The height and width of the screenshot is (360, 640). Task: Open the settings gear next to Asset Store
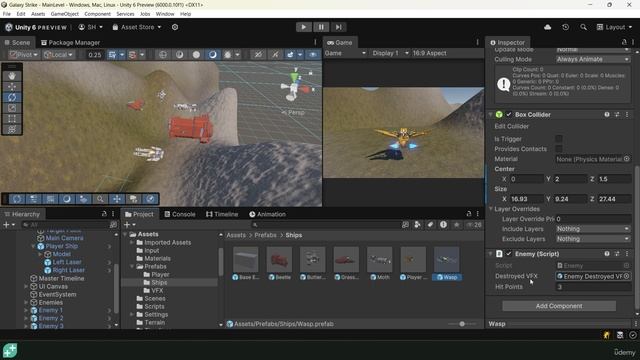click(175, 27)
